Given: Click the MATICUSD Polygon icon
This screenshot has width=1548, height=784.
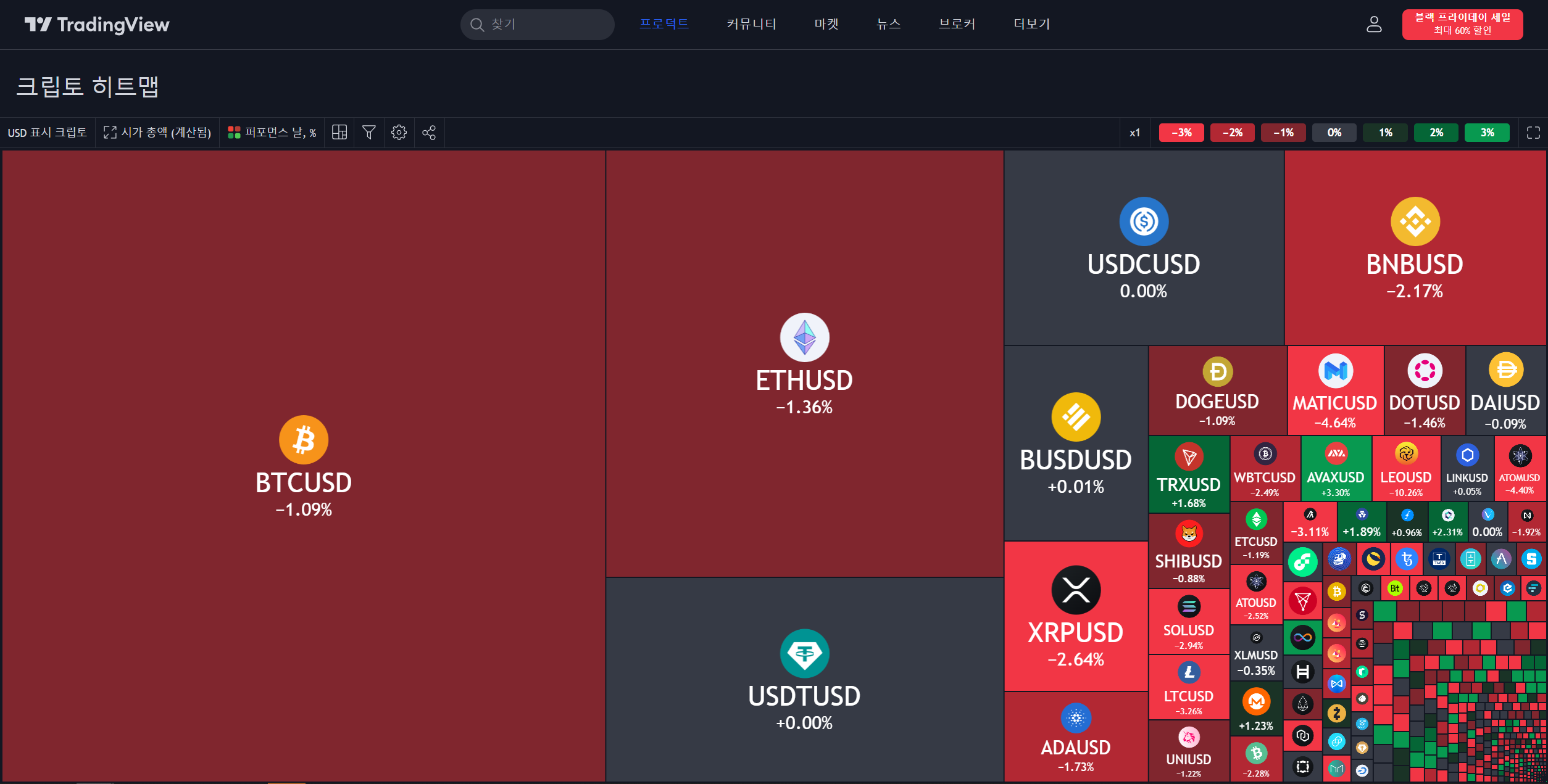Looking at the screenshot, I should click(x=1336, y=371).
